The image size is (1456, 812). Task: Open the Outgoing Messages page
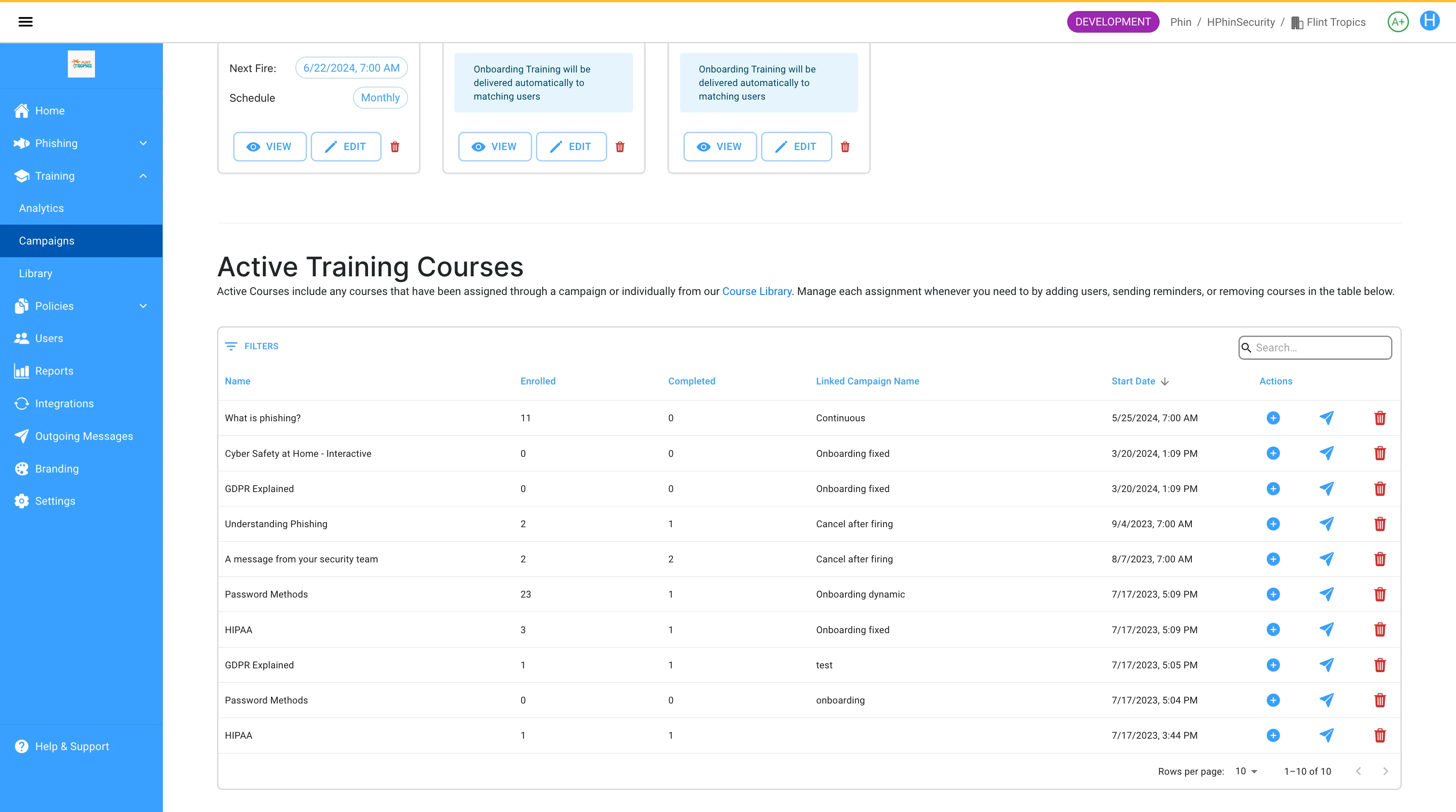point(84,436)
